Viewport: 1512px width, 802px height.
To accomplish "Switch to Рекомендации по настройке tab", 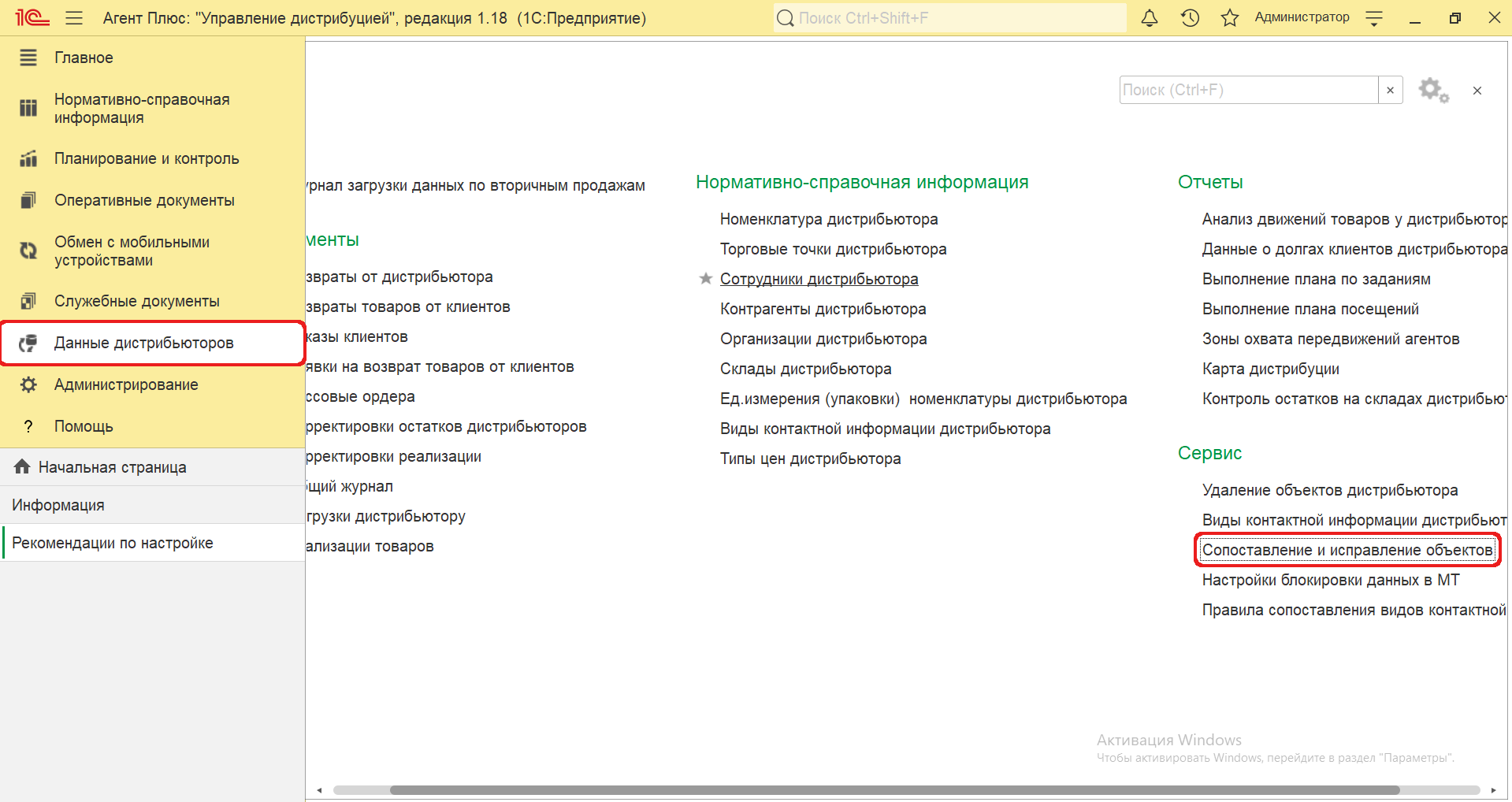I will tap(152, 543).
